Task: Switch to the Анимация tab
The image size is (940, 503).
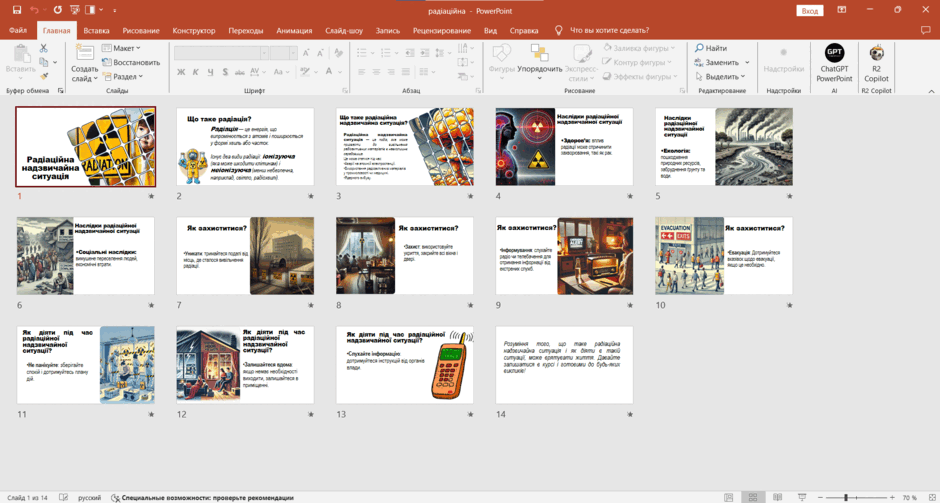Action: click(294, 31)
